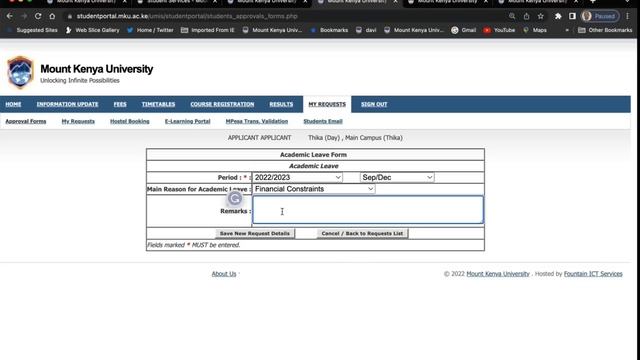Click the browser forward arrow
The height and width of the screenshot is (360, 640).
(24, 16)
